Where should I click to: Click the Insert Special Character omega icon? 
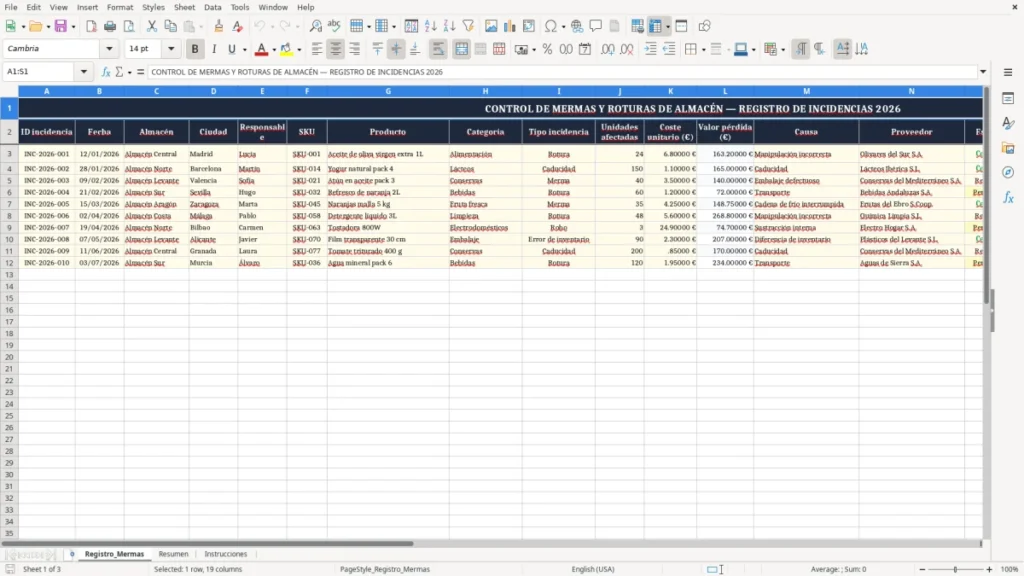point(551,26)
